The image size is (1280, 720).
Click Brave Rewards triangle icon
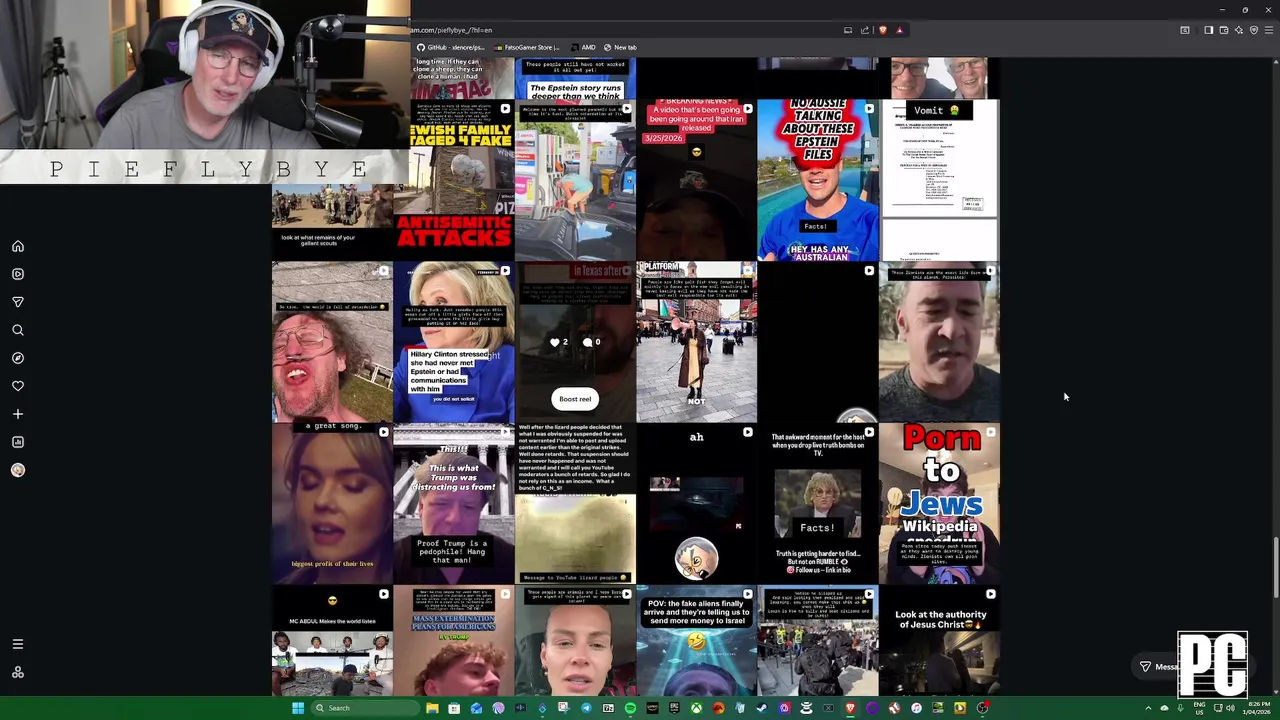pos(899,30)
